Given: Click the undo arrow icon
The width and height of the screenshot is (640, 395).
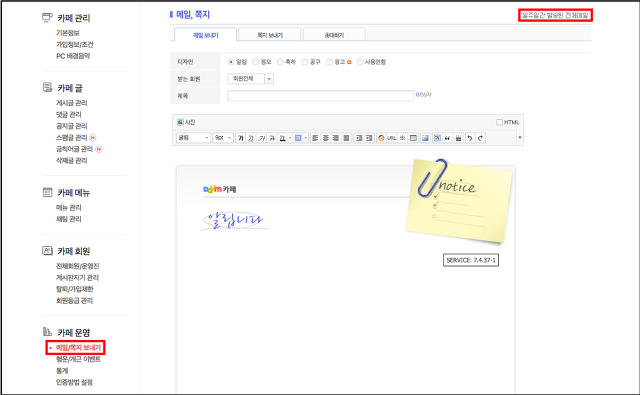Looking at the screenshot, I should click(x=470, y=138).
